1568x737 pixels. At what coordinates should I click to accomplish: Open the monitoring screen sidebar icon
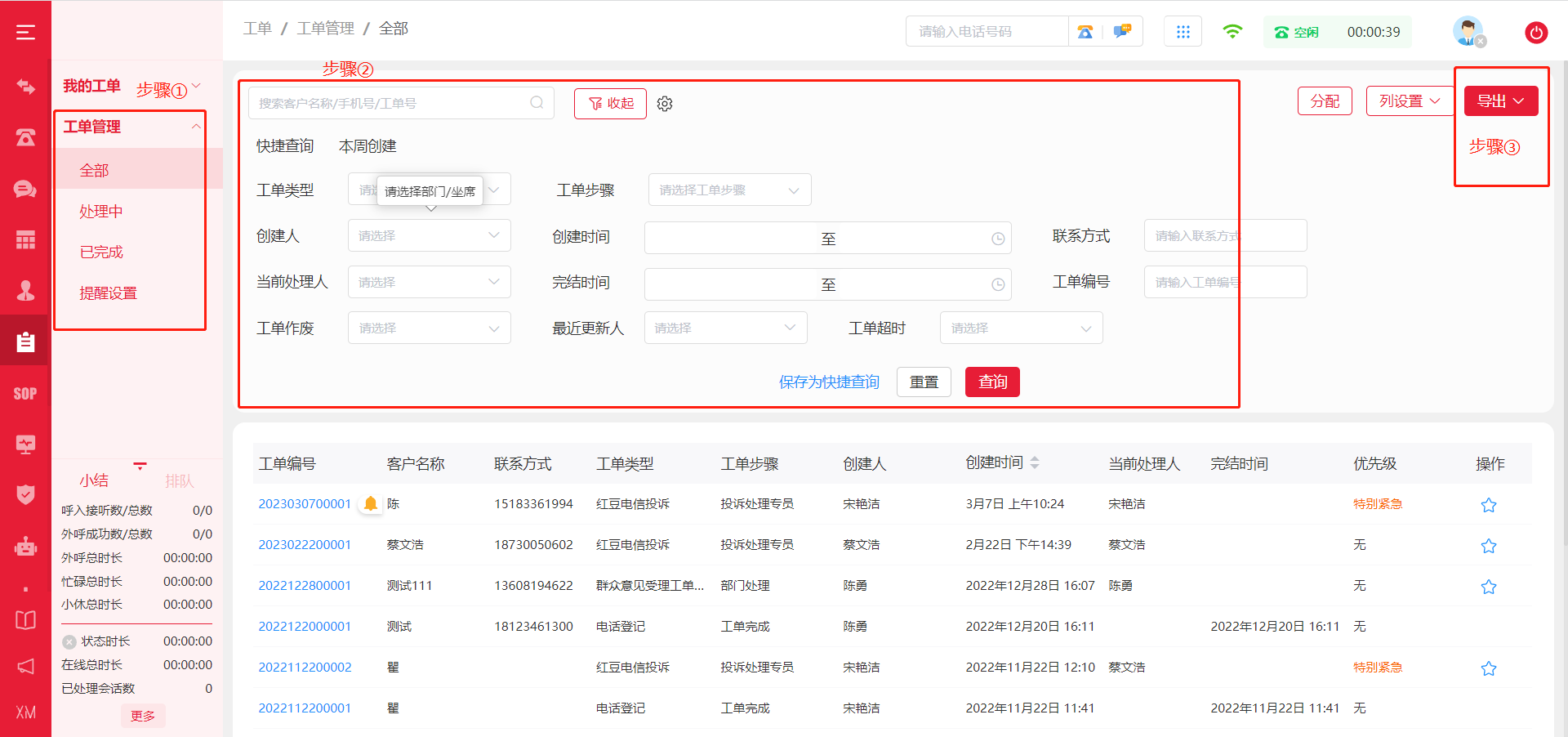tap(25, 444)
